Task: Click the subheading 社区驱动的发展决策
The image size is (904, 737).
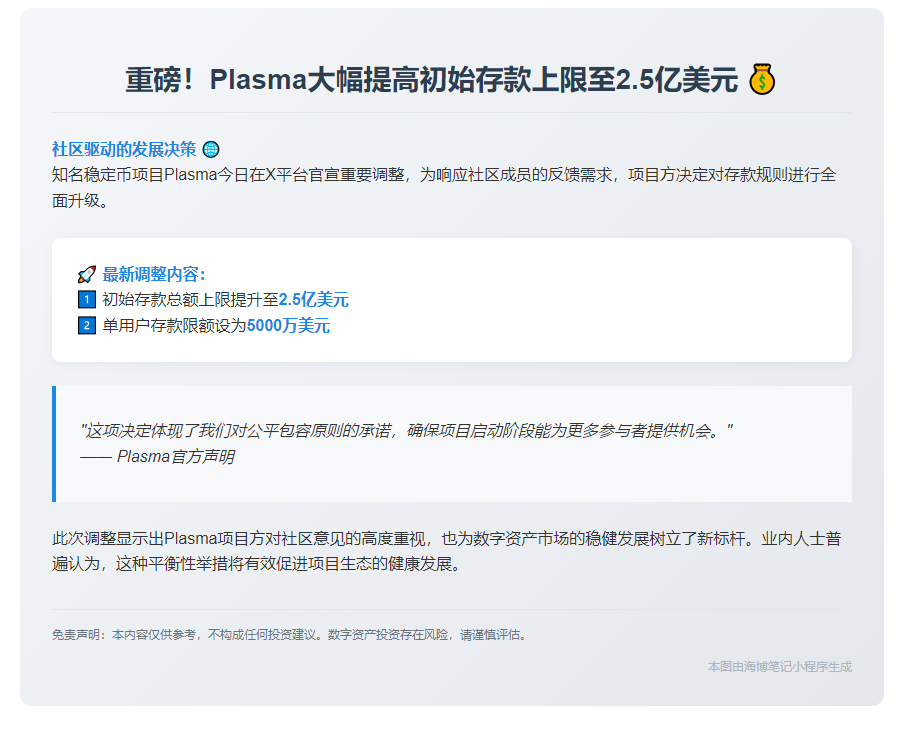Action: [x=124, y=149]
